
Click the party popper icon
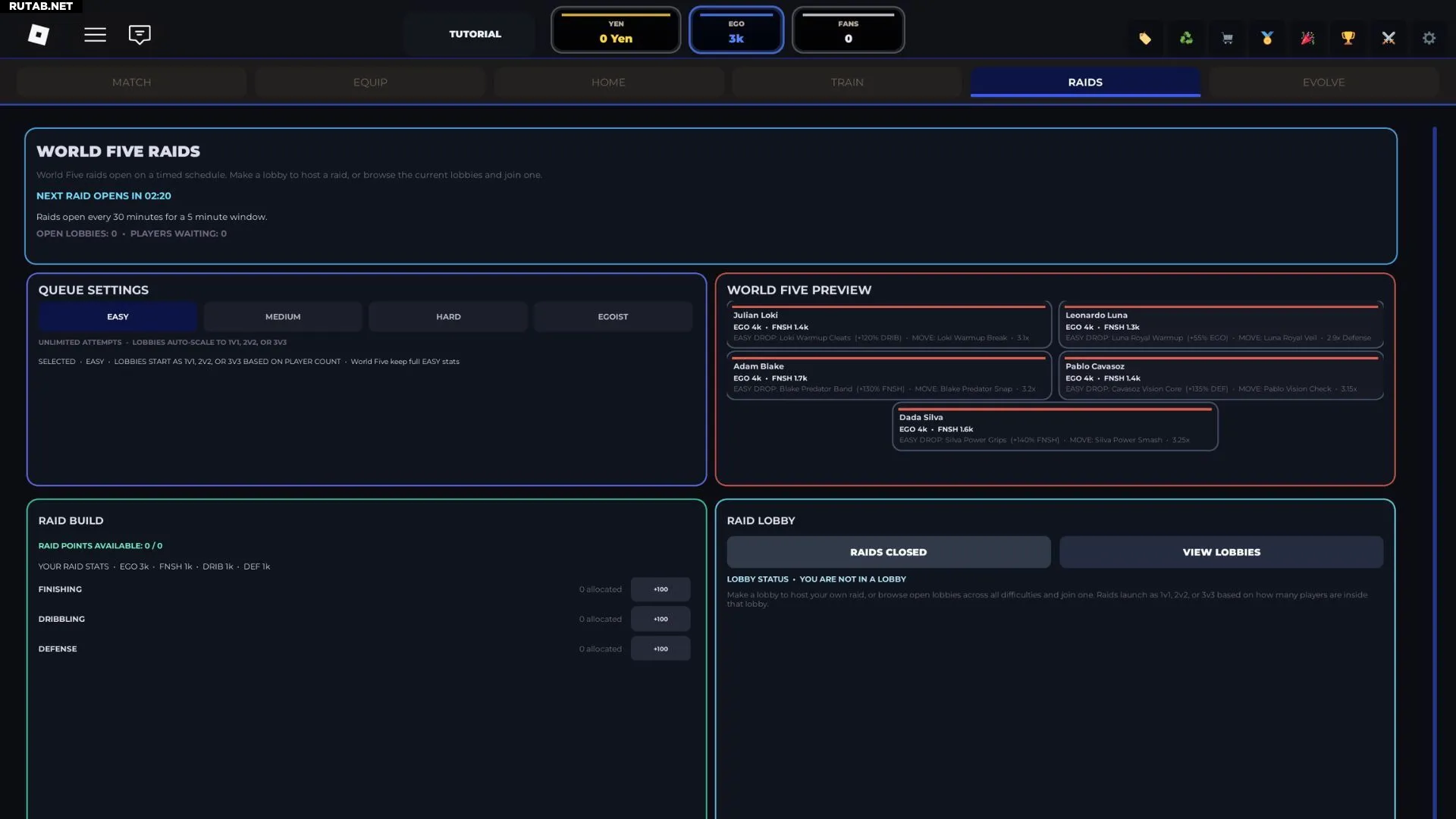point(1307,38)
